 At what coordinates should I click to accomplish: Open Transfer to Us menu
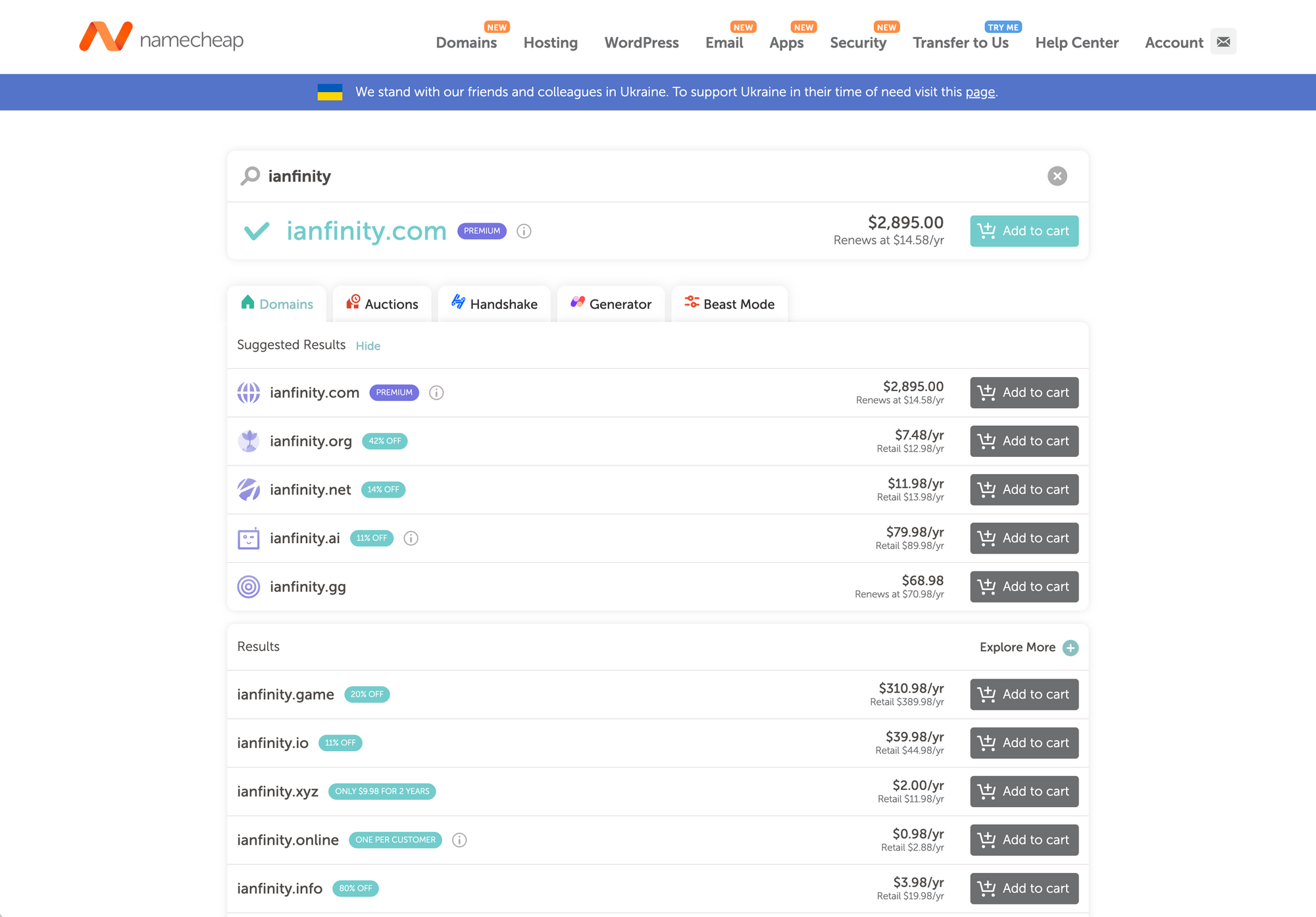[x=961, y=43]
